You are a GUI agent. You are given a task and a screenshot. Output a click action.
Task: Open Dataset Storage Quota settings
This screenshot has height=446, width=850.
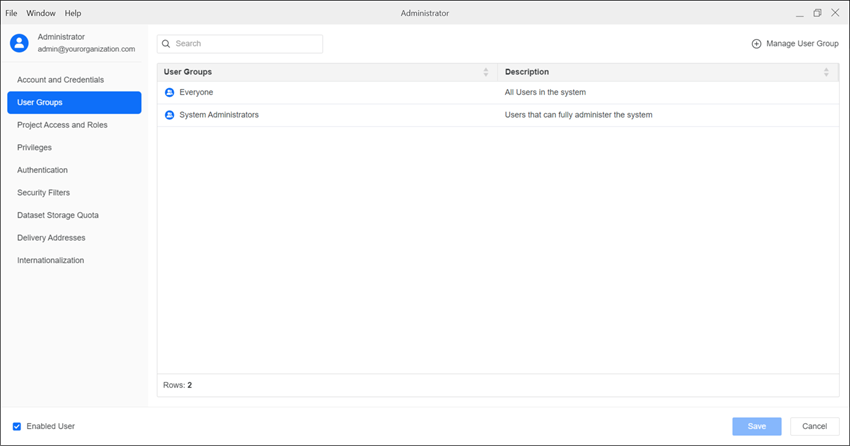pos(58,215)
